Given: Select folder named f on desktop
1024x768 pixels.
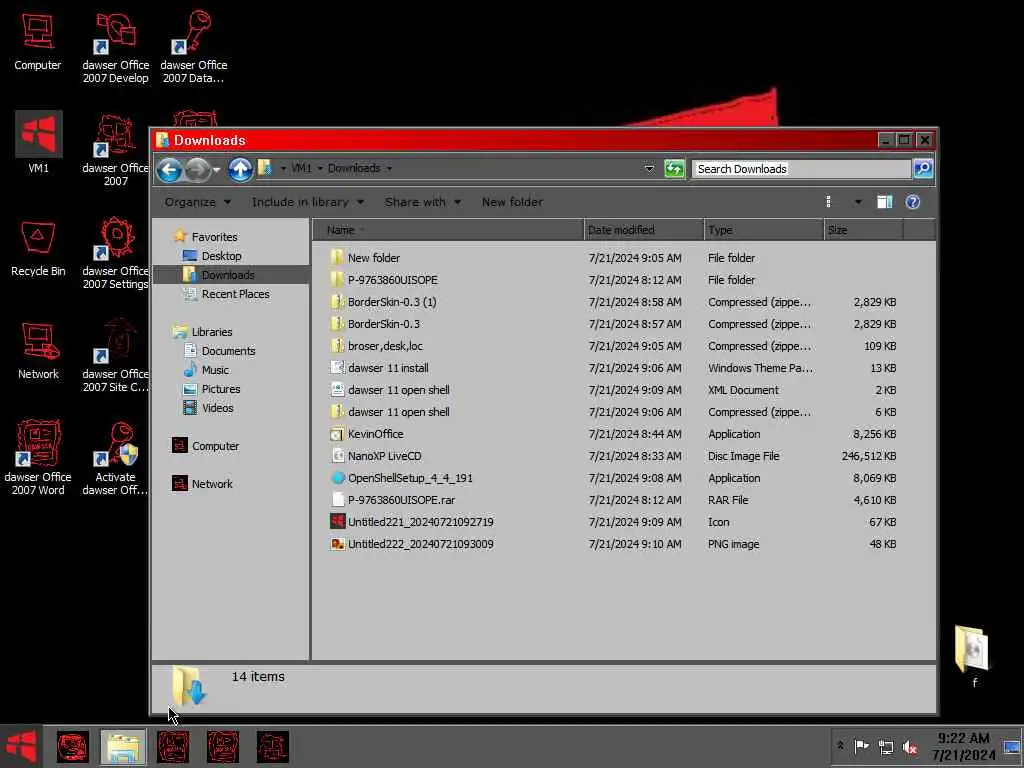Looking at the screenshot, I should pyautogui.click(x=972, y=656).
